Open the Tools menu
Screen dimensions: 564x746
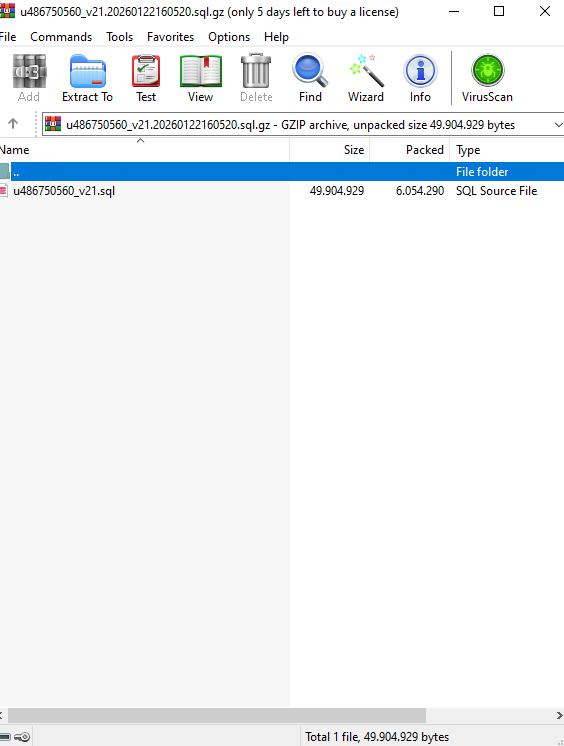click(119, 37)
